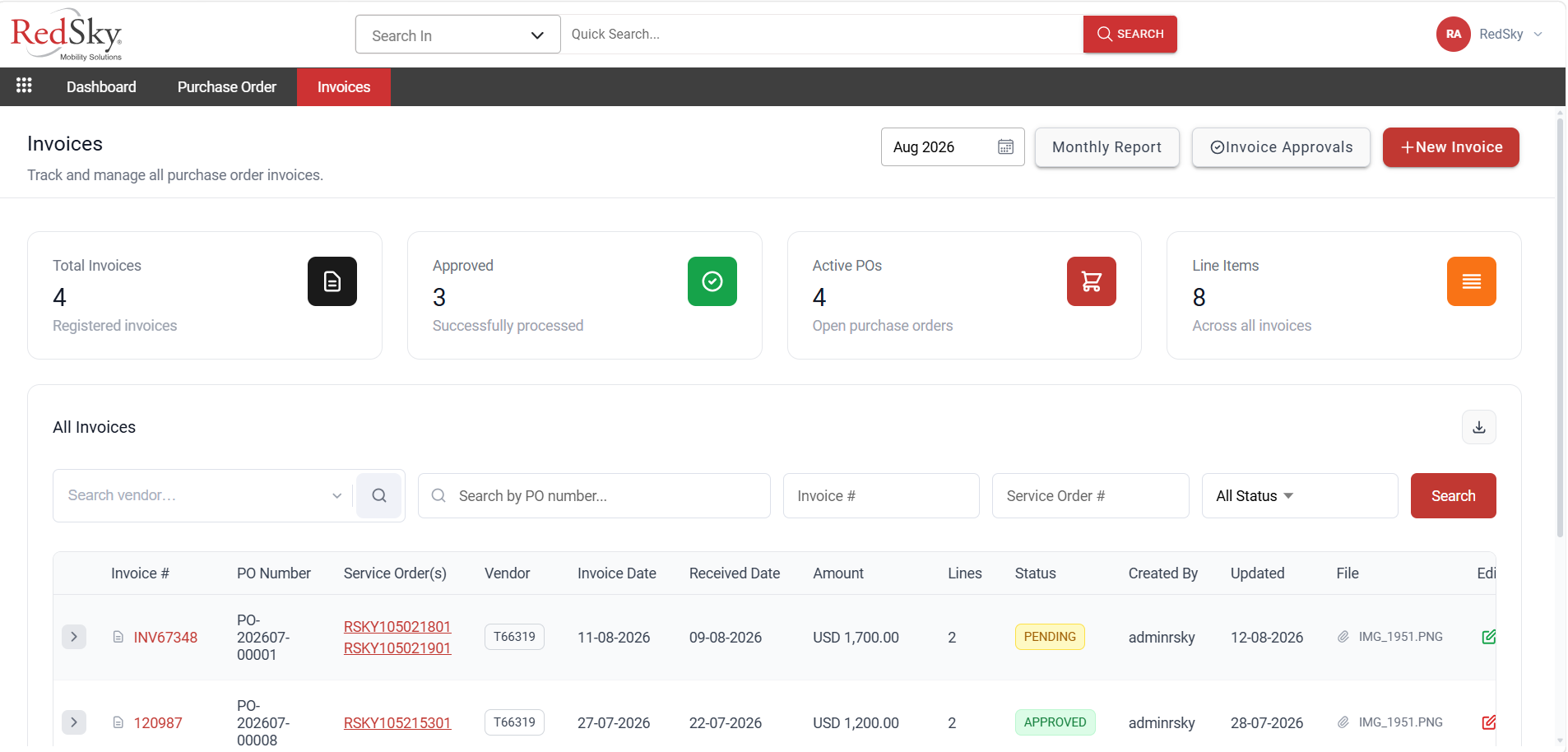Click the green Approved checkmark icon
Viewport: 1568px width, 752px height.
click(x=712, y=281)
